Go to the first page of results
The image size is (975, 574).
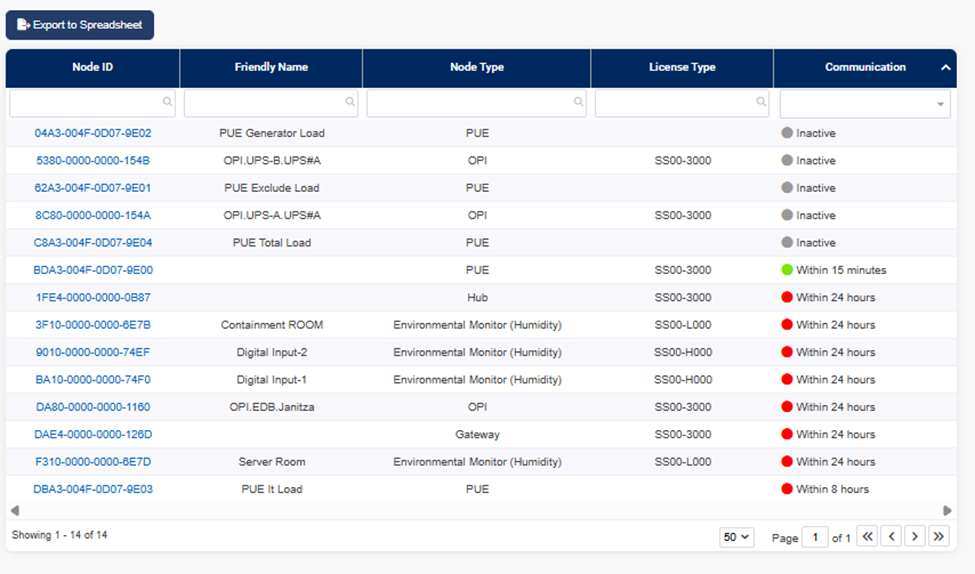[867, 537]
